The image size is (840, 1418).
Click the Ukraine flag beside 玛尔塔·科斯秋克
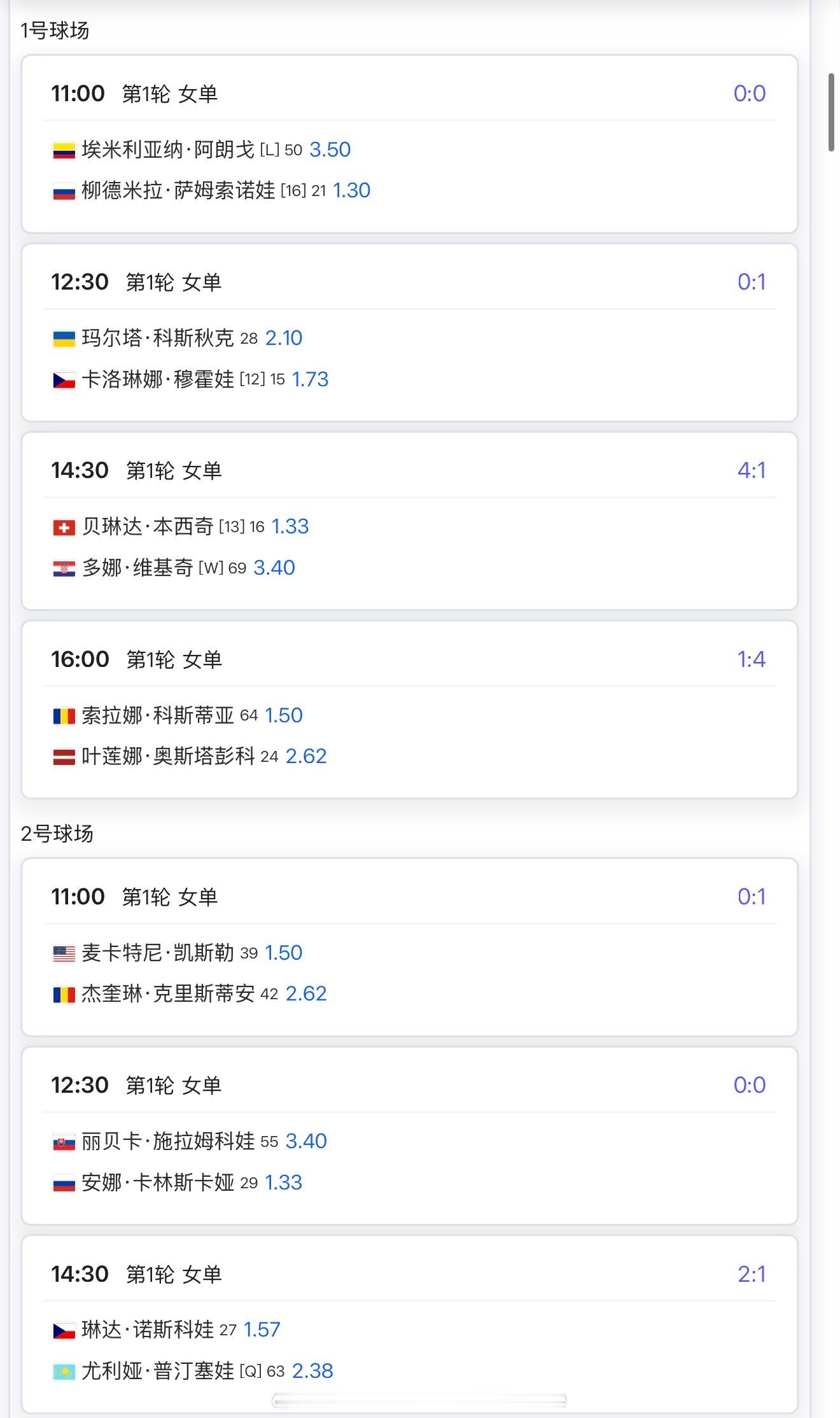point(64,339)
